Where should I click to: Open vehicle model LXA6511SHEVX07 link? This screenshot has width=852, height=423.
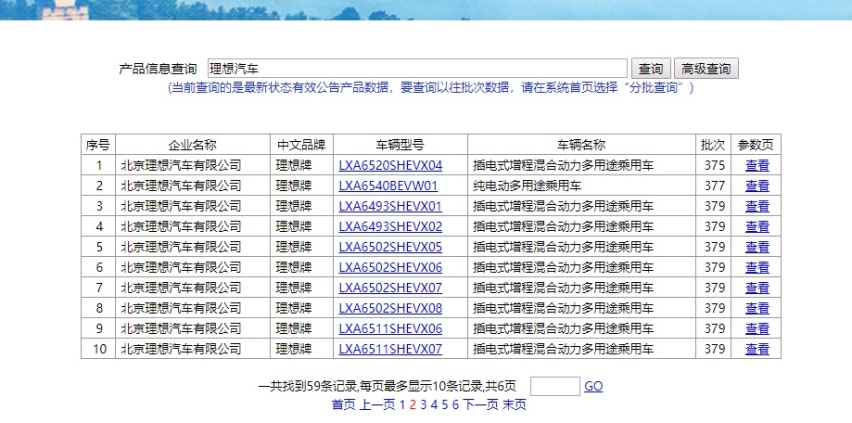390,349
